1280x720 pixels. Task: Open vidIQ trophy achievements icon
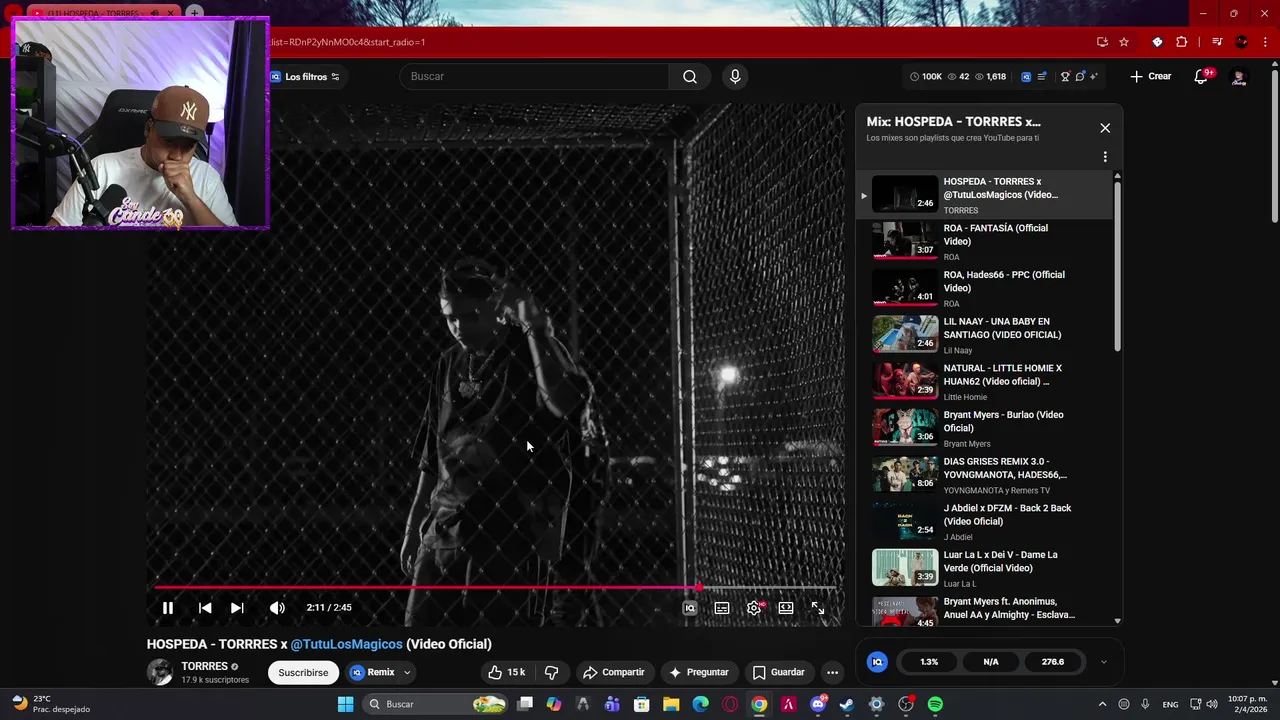[1065, 77]
